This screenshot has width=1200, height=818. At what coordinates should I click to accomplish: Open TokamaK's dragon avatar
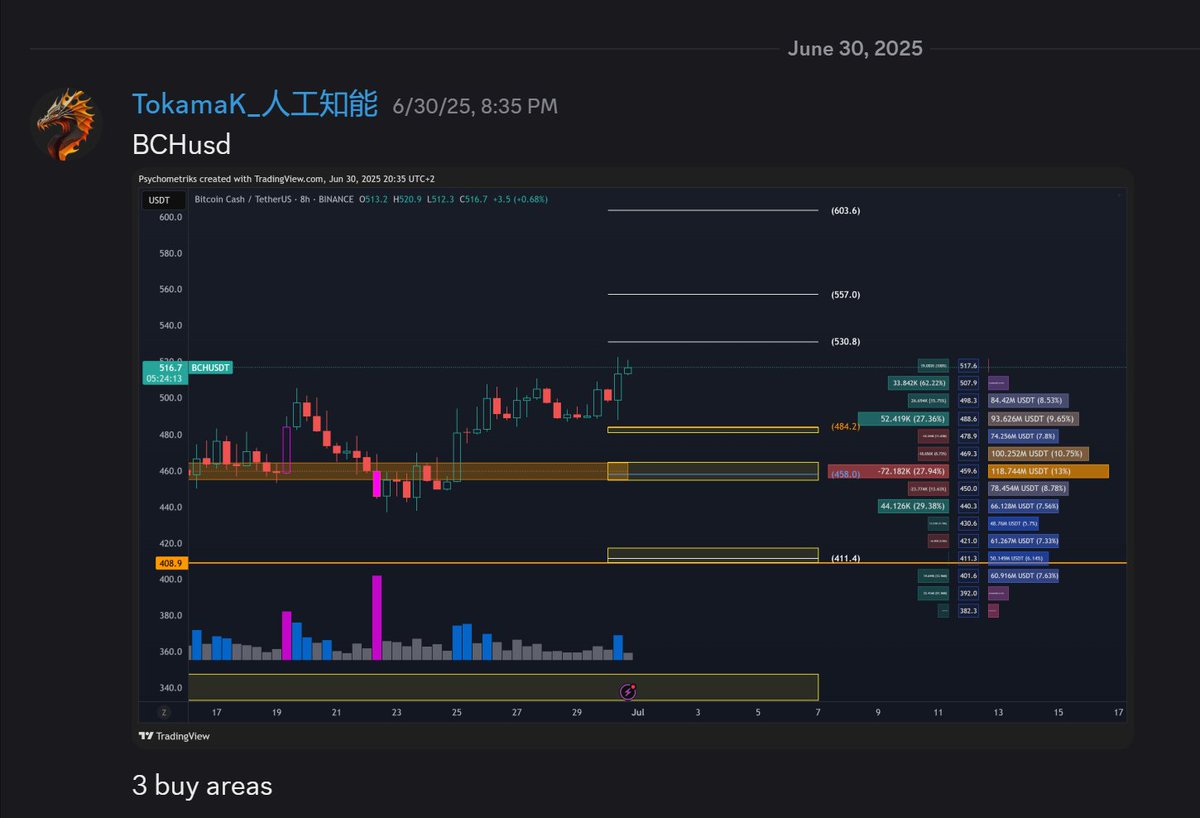tap(66, 125)
